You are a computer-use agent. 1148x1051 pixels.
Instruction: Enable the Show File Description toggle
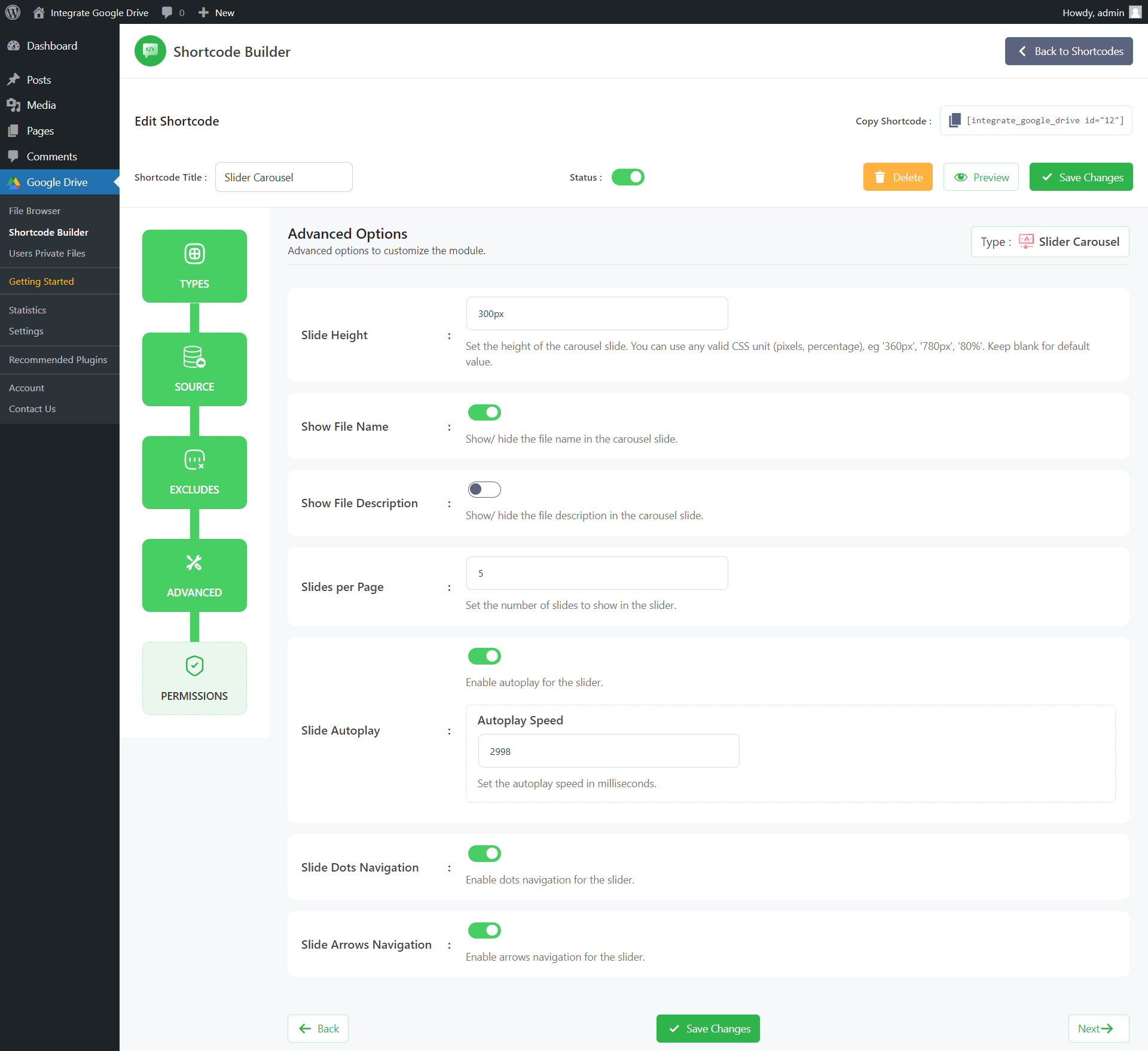484,489
